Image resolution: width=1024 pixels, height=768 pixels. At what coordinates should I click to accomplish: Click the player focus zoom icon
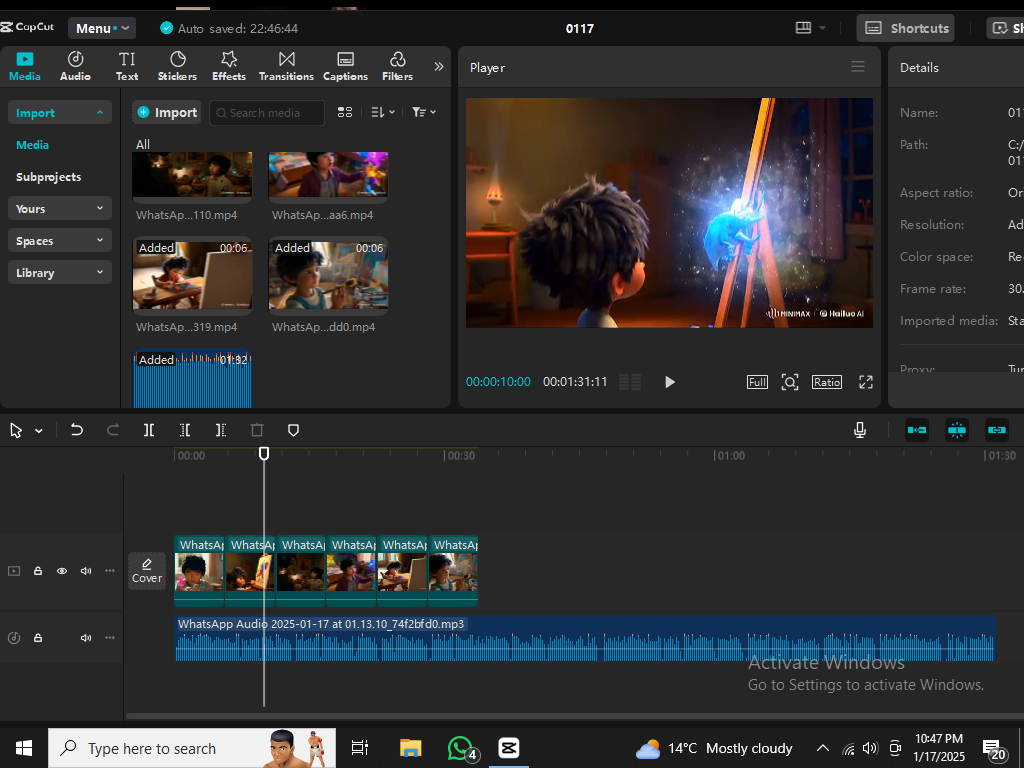pyautogui.click(x=790, y=382)
